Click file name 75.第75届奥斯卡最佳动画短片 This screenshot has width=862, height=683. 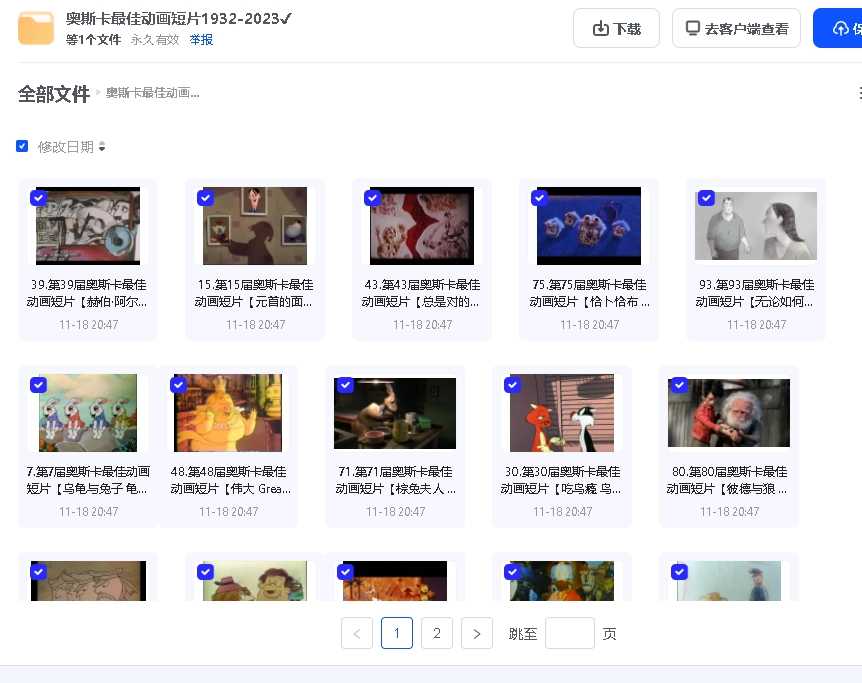point(589,293)
